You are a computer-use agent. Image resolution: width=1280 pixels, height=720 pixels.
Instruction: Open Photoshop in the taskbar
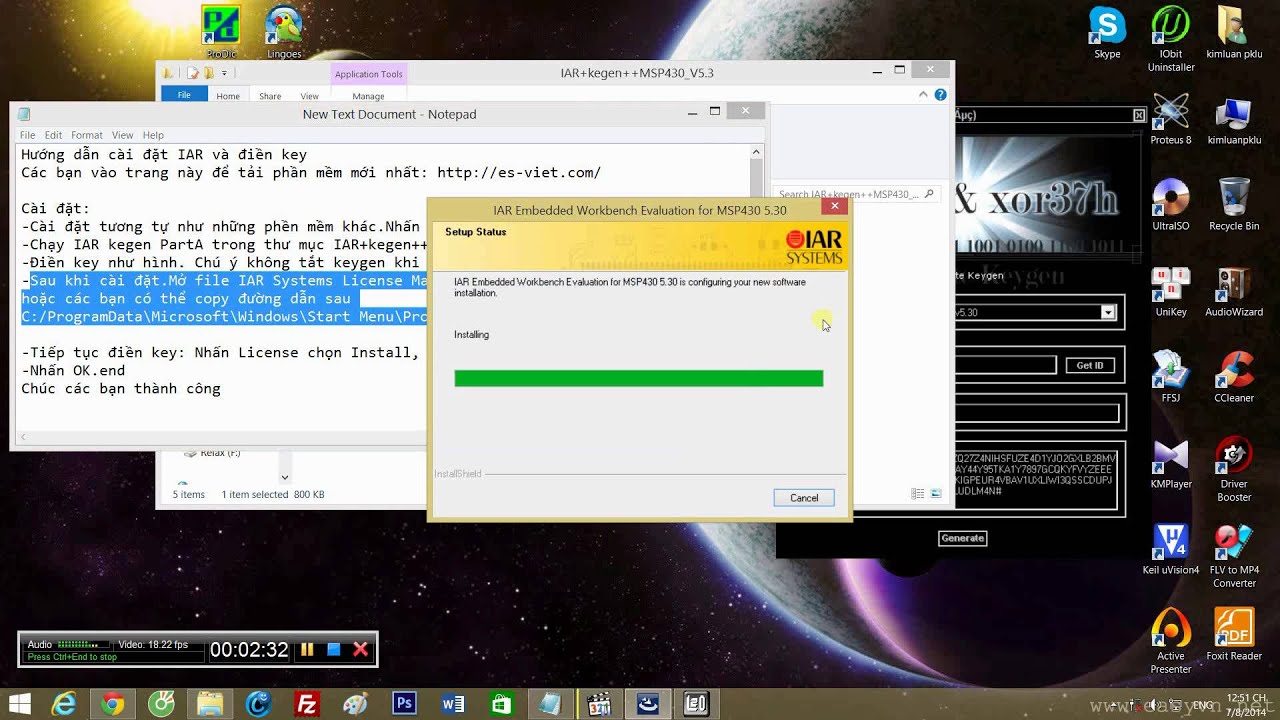(x=405, y=704)
